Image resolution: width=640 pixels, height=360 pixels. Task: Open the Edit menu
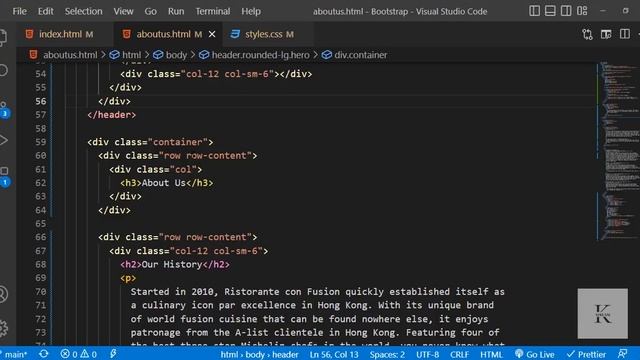[x=45, y=11]
